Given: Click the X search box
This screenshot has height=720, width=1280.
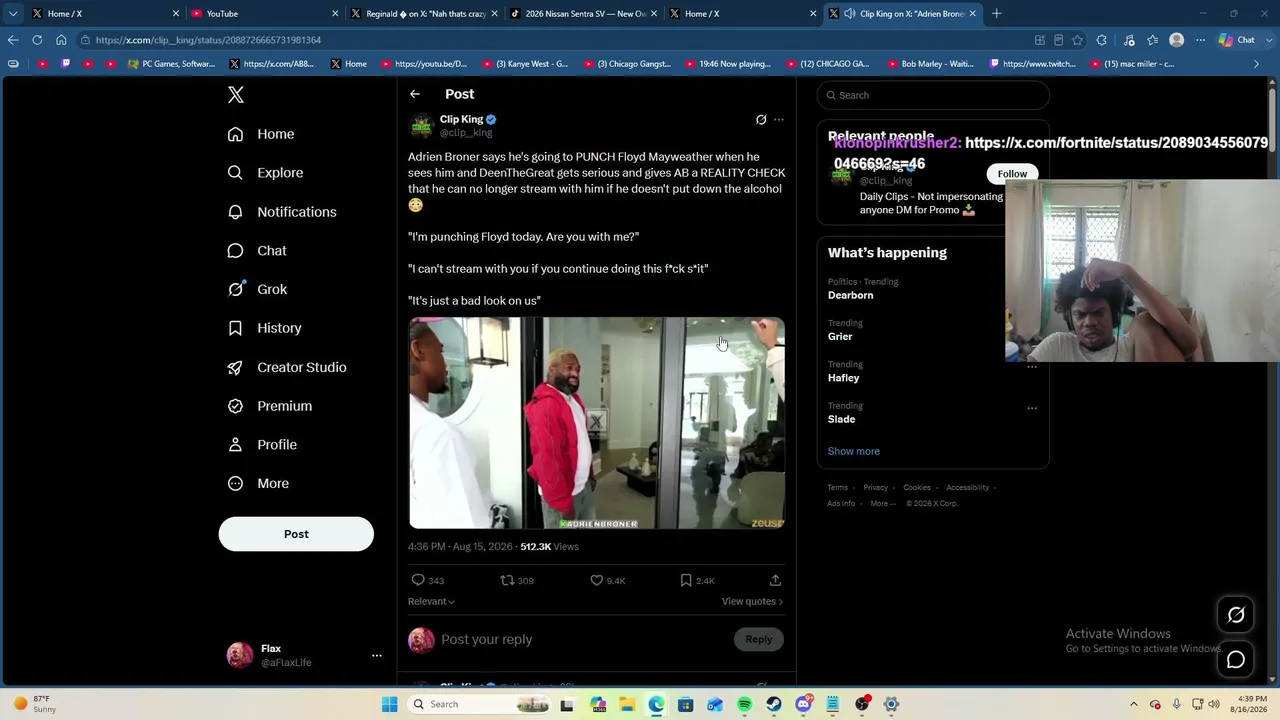Looking at the screenshot, I should 933,95.
